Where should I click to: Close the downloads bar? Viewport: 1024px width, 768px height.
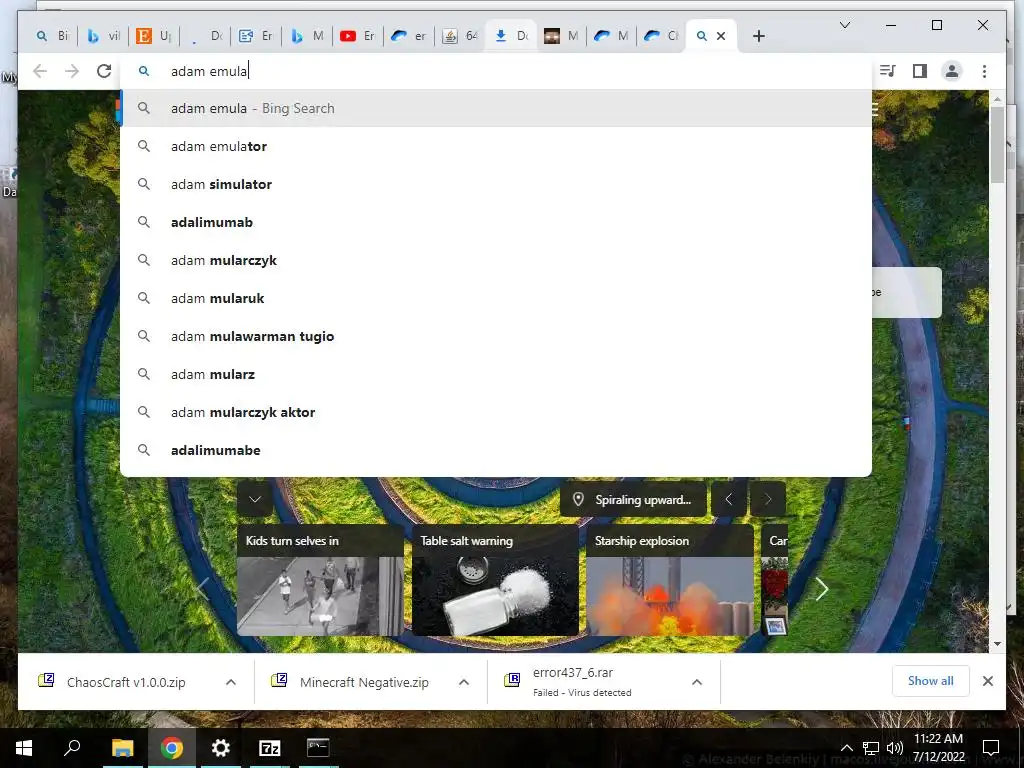[987, 681]
